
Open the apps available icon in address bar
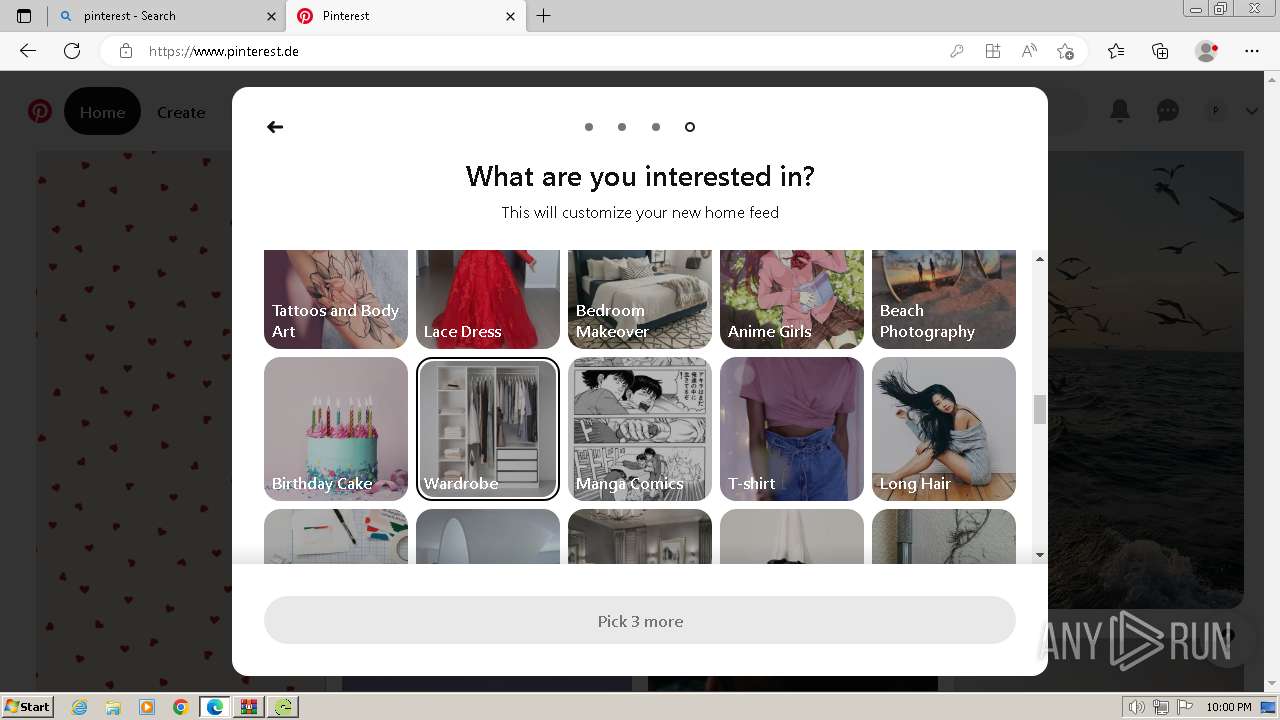pos(993,51)
